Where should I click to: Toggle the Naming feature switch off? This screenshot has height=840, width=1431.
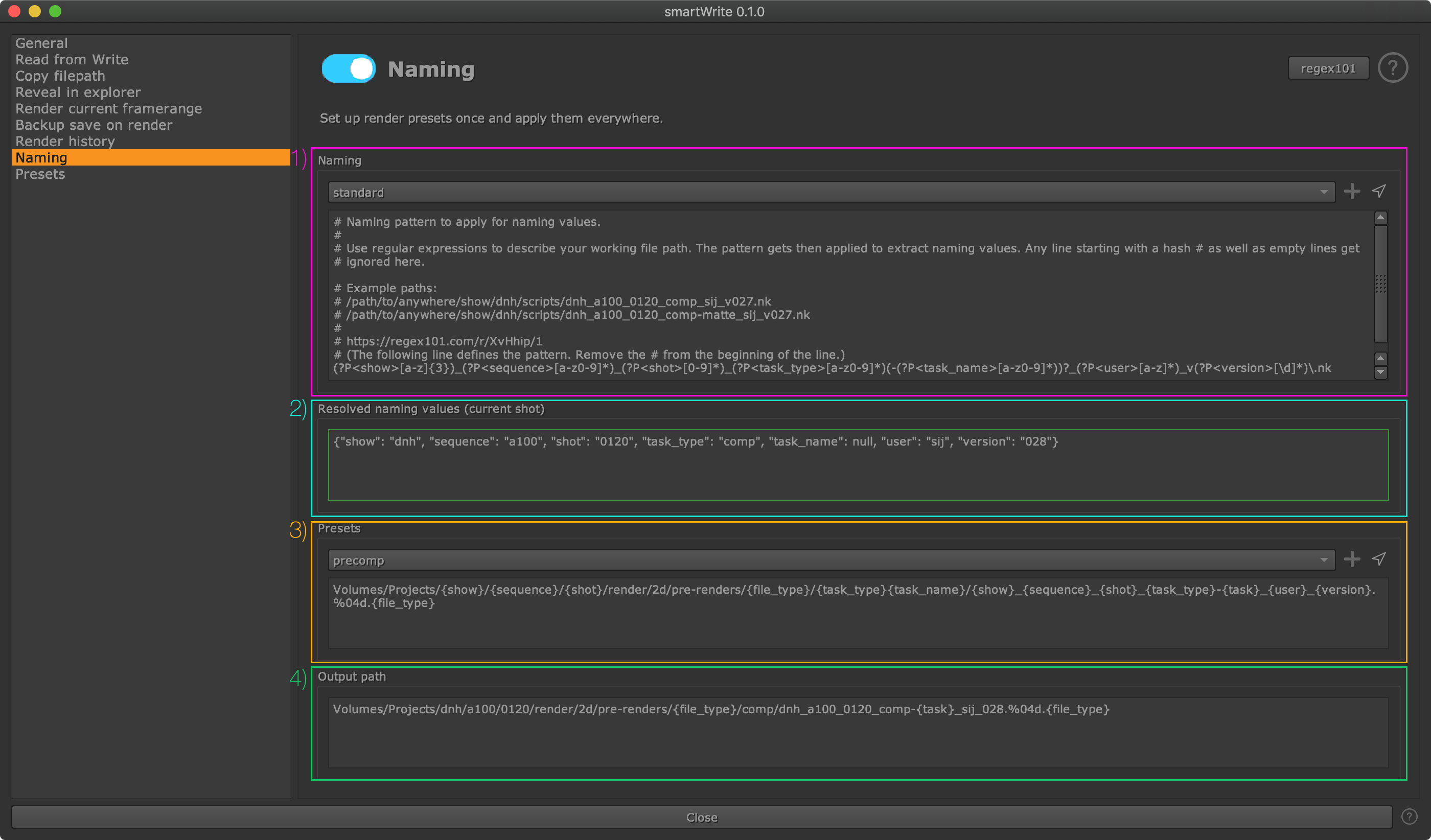(349, 68)
